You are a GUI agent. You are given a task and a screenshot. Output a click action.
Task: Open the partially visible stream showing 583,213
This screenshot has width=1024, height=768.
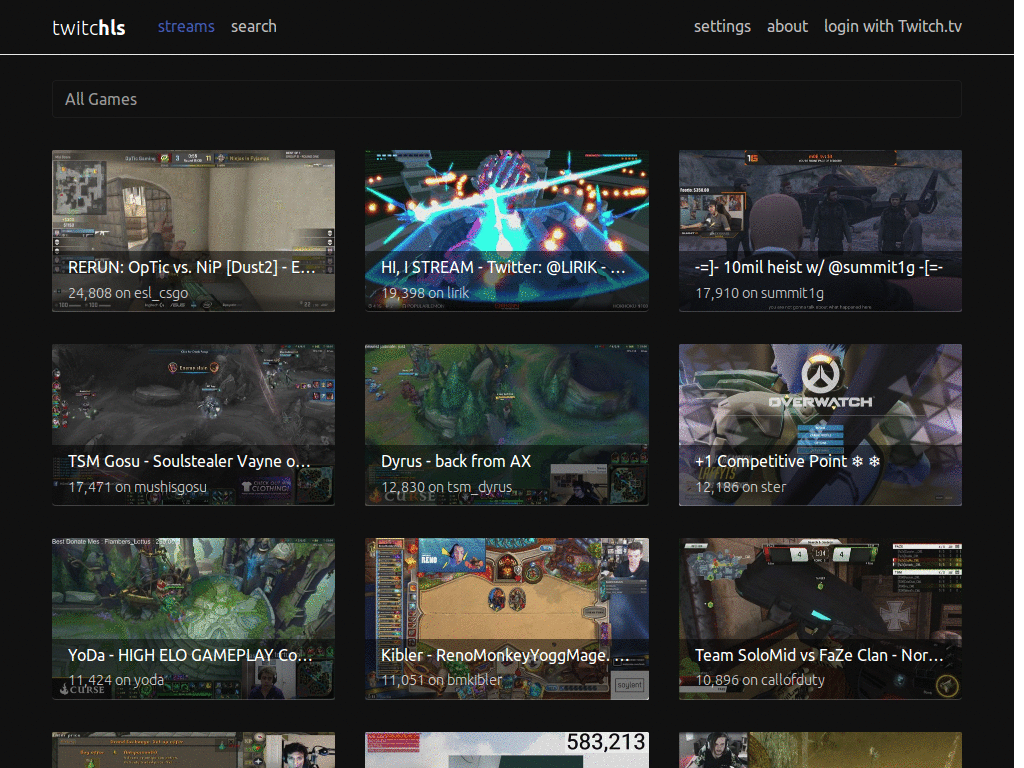pos(507,750)
